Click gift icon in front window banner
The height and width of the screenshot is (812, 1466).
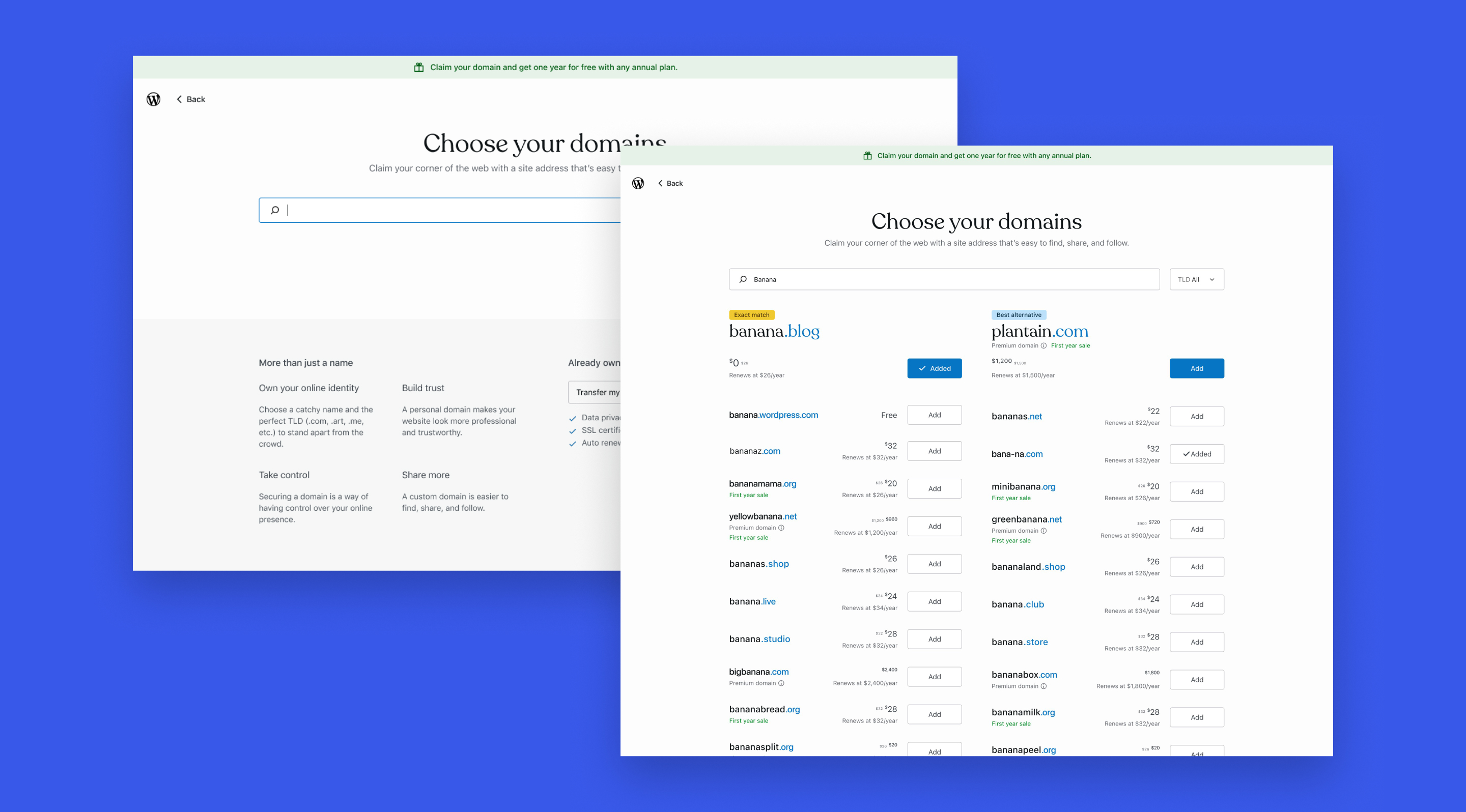click(867, 156)
